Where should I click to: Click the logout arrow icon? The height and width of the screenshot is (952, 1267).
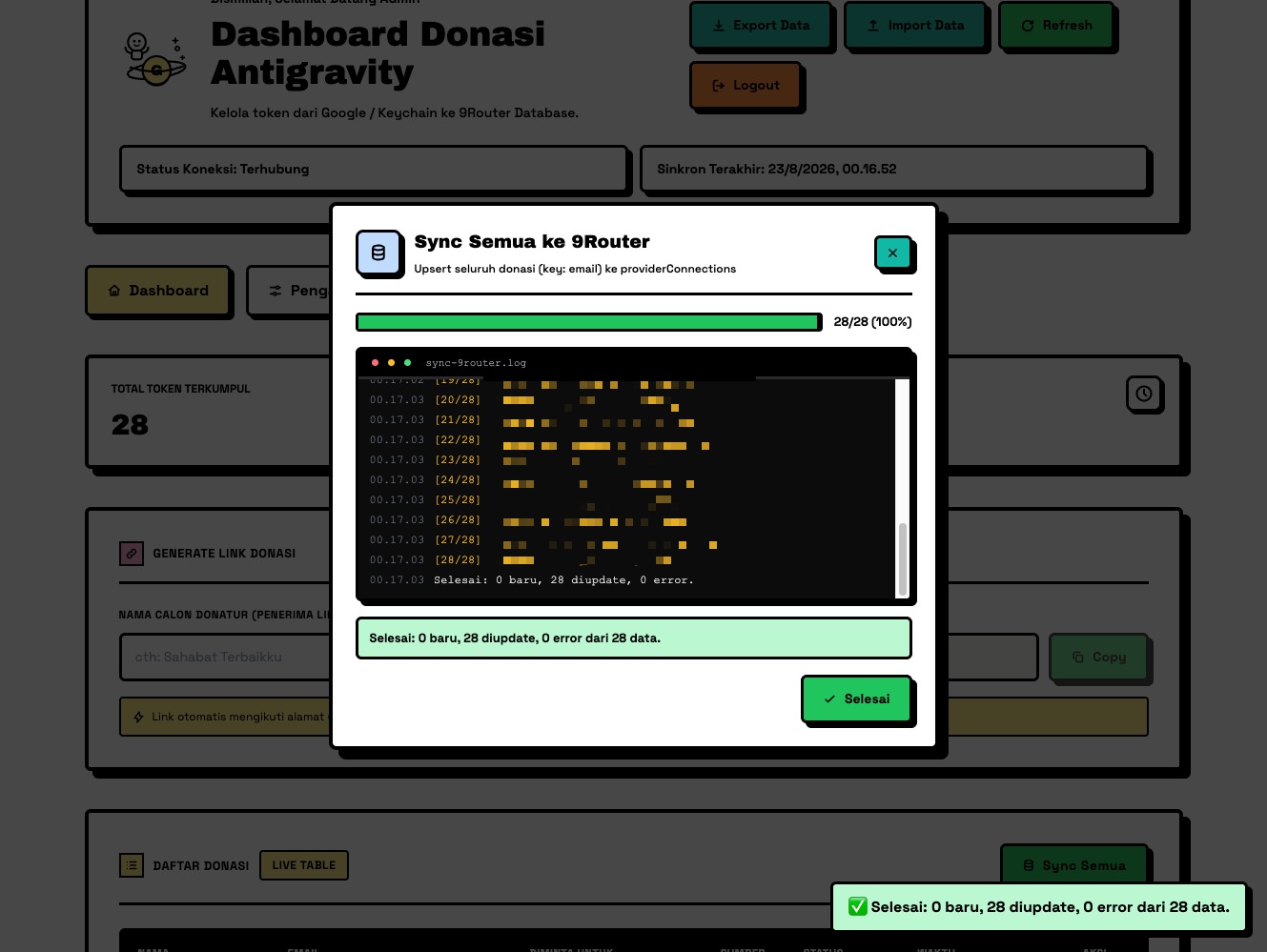click(x=719, y=86)
